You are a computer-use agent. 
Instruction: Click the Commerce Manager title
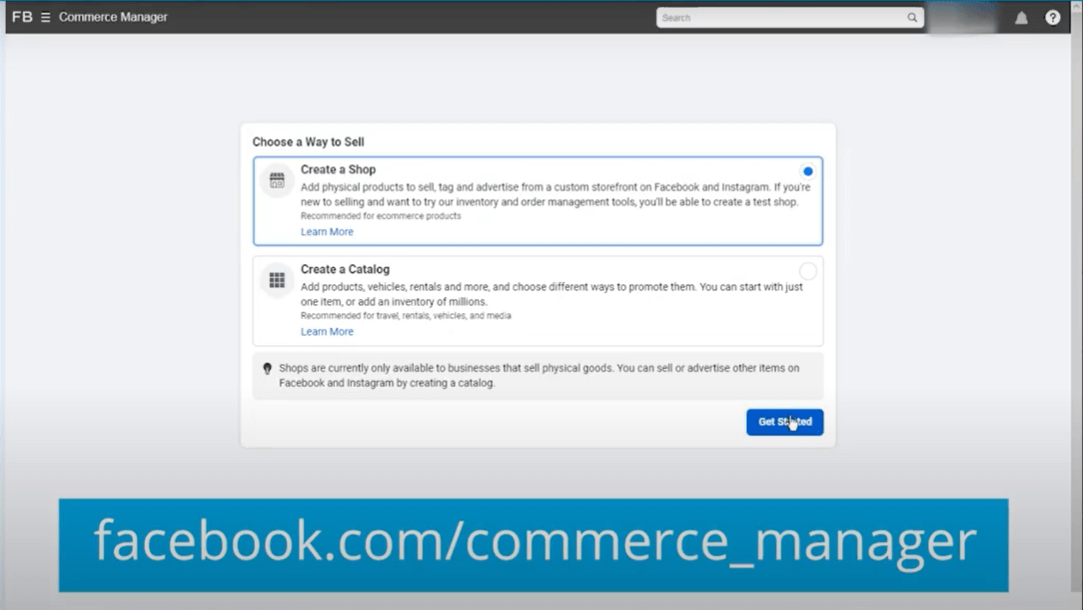[113, 17]
